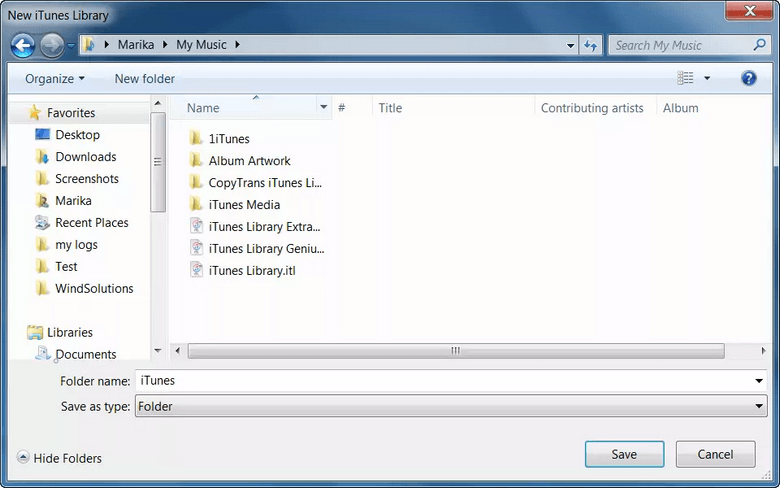This screenshot has width=780, height=488.
Task: Expand the arrow after My Music breadcrumb
Action: pyautogui.click(x=238, y=45)
